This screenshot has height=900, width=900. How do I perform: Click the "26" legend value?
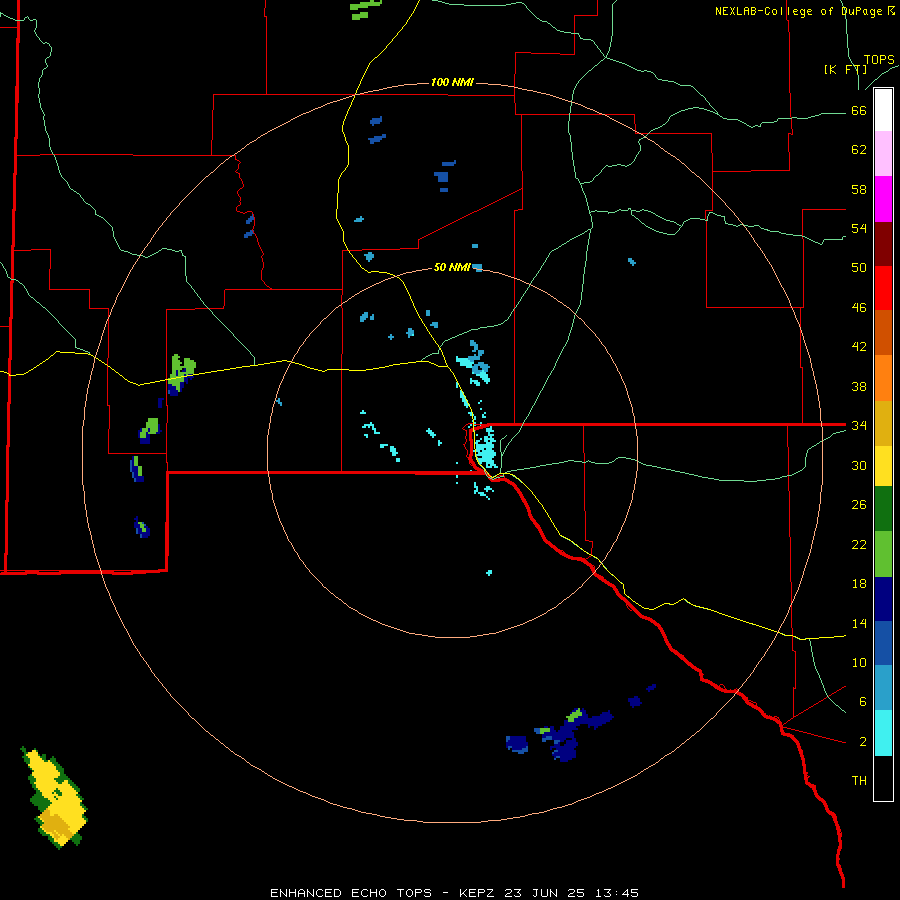(859, 505)
